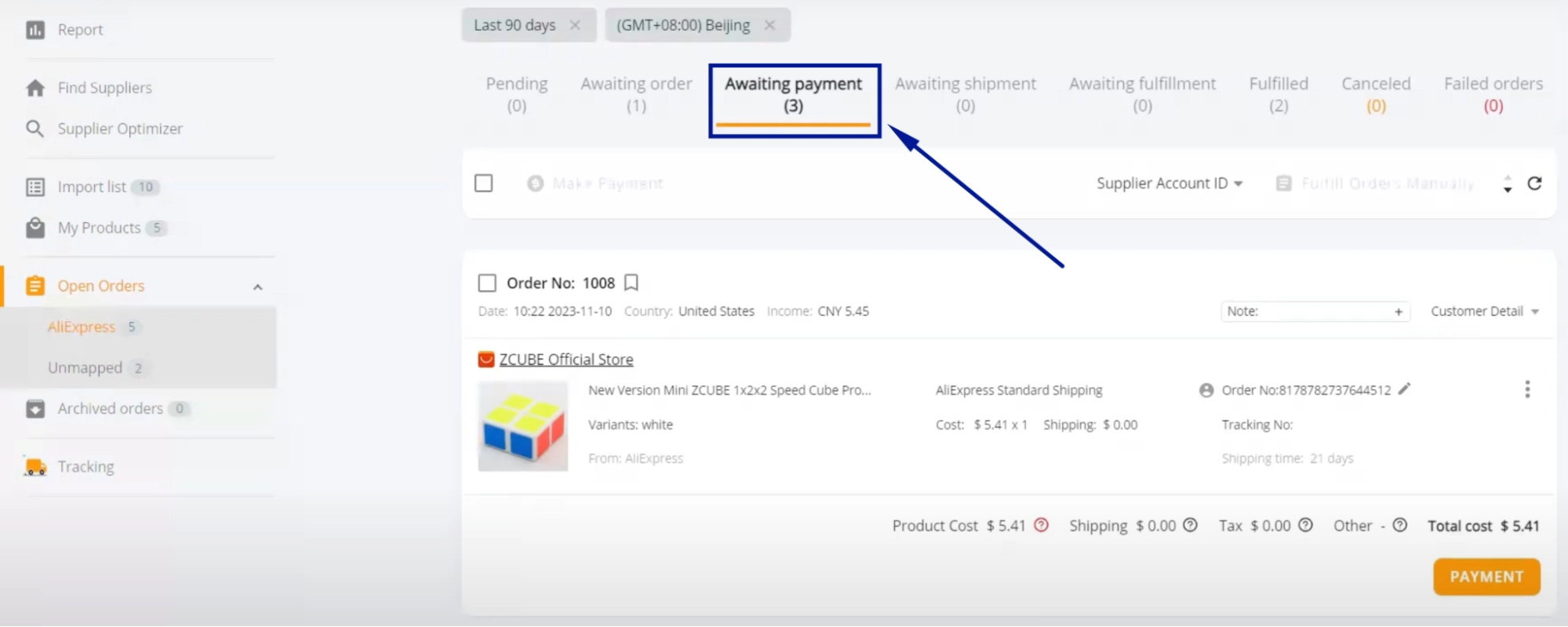Click the Supplier Optimizer magnifier icon

(x=35, y=129)
